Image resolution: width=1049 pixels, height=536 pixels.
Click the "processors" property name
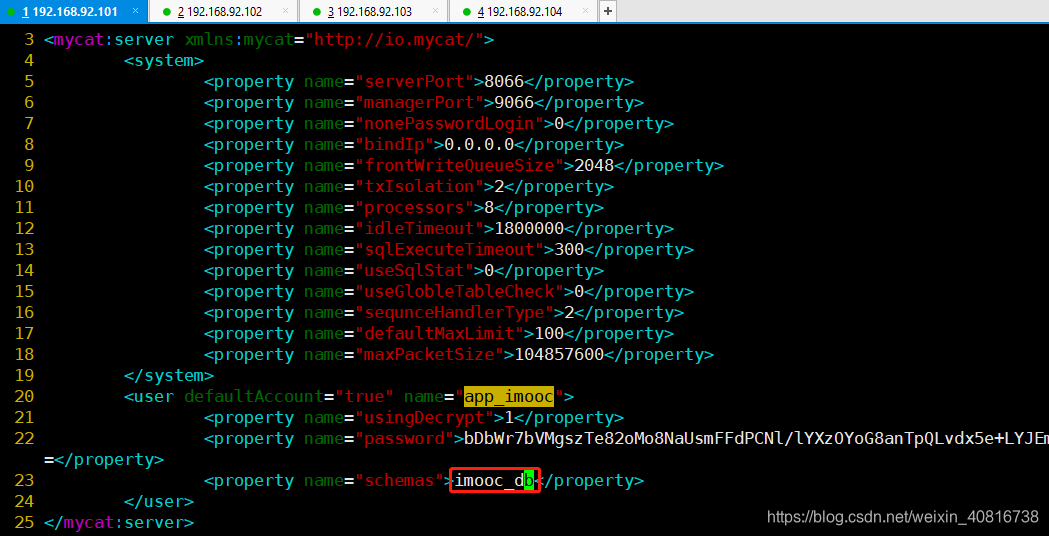coord(414,207)
